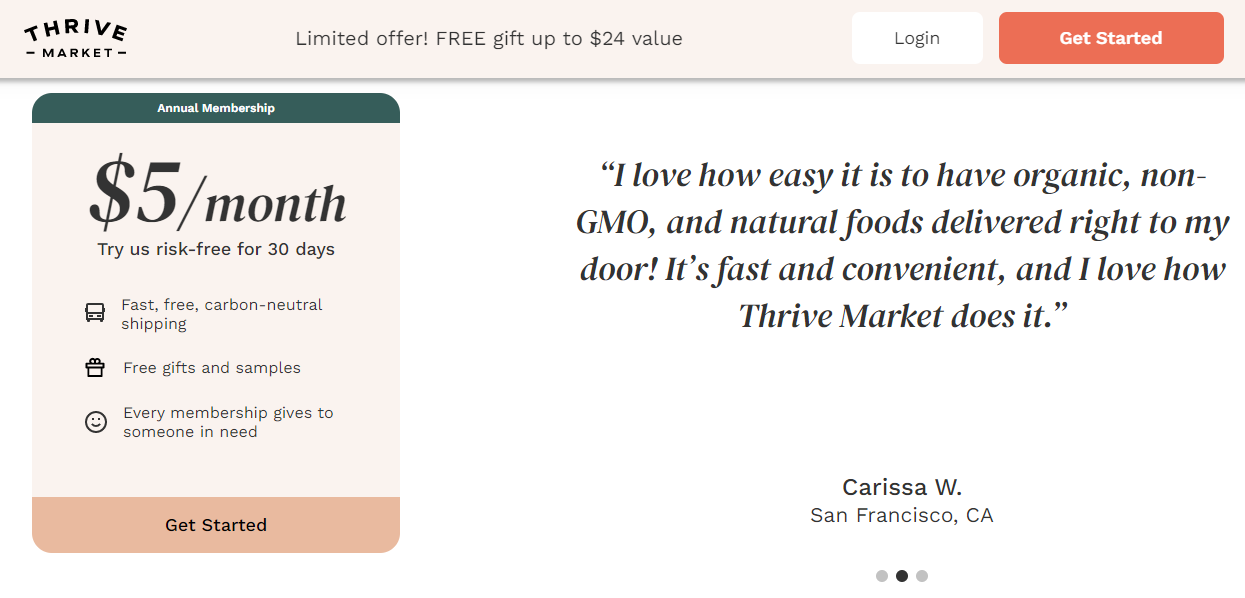Click Every membership gives to someone text
1245x598 pixels.
(228, 422)
